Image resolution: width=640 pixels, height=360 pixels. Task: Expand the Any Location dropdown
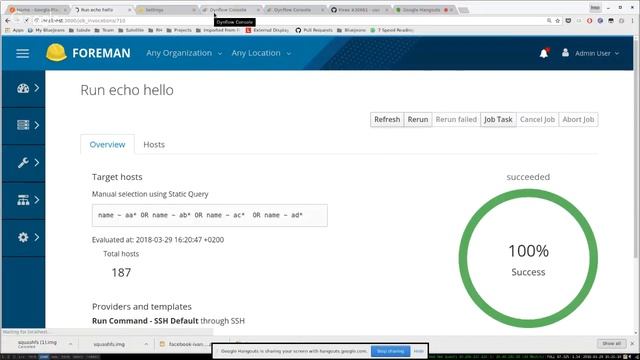pos(261,53)
